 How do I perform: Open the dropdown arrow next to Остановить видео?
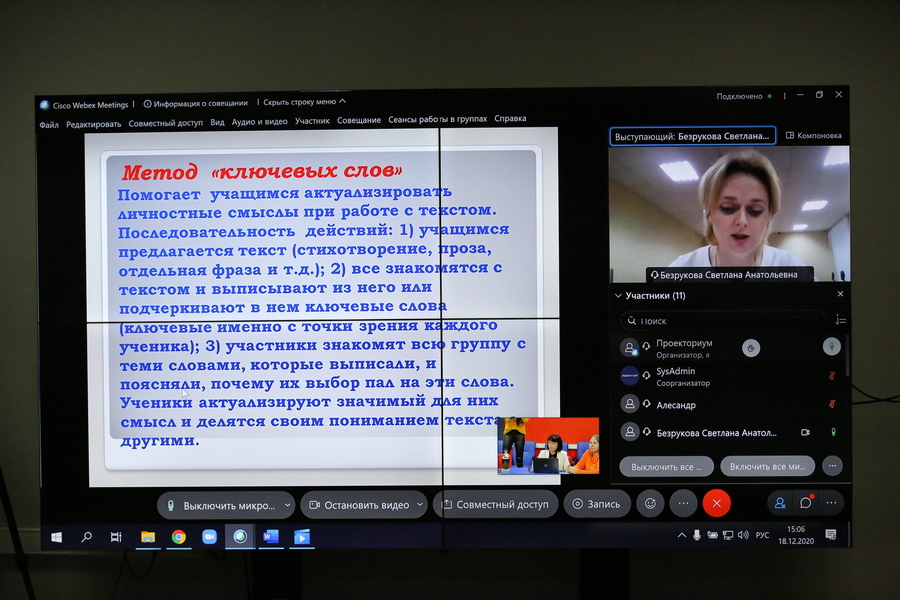coord(420,505)
